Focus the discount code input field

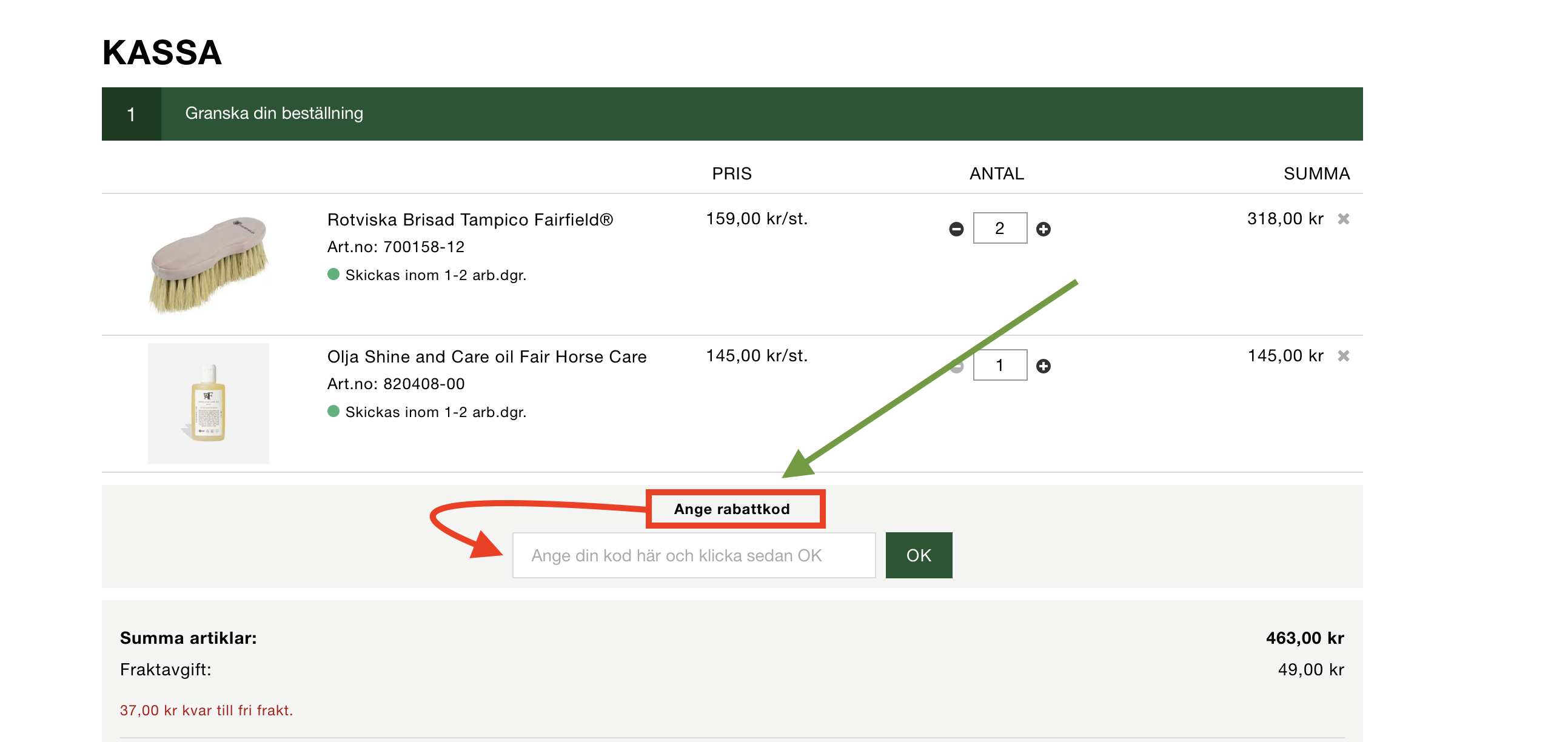(693, 555)
